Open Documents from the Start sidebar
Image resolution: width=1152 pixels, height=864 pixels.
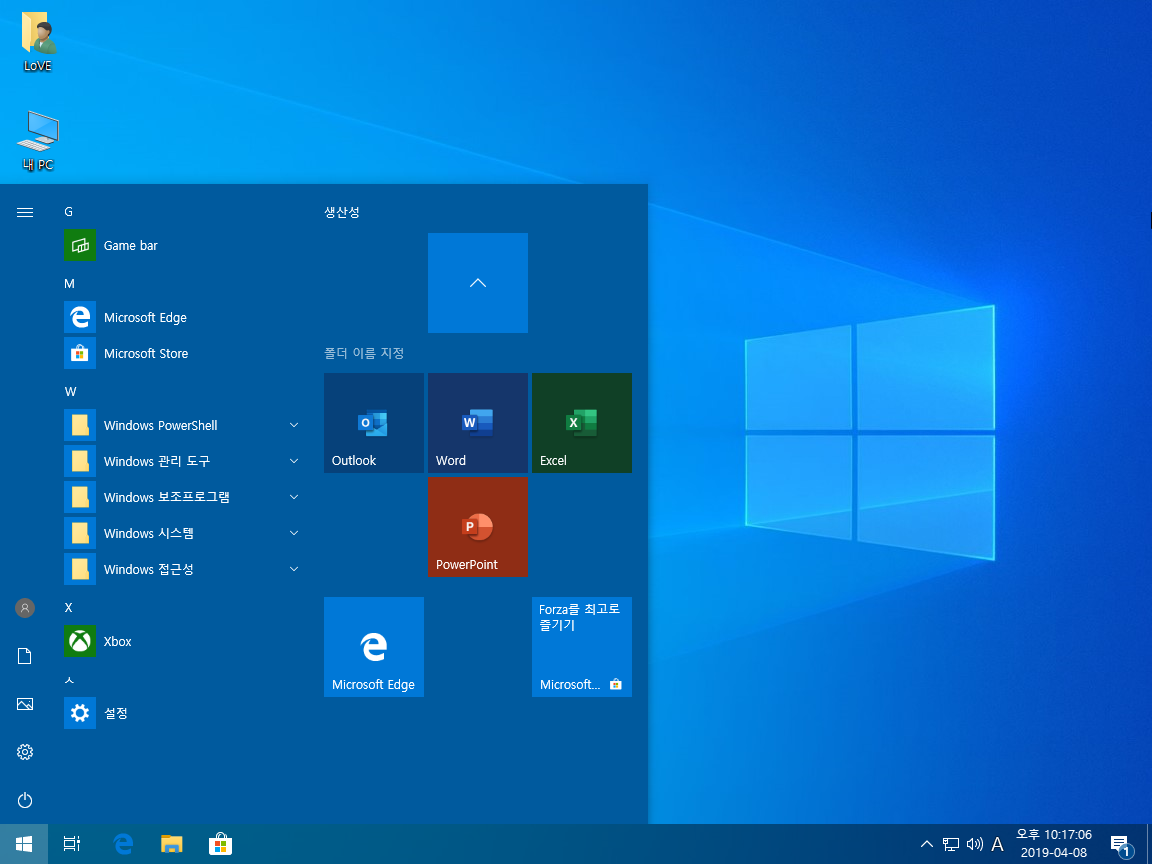[x=25, y=656]
